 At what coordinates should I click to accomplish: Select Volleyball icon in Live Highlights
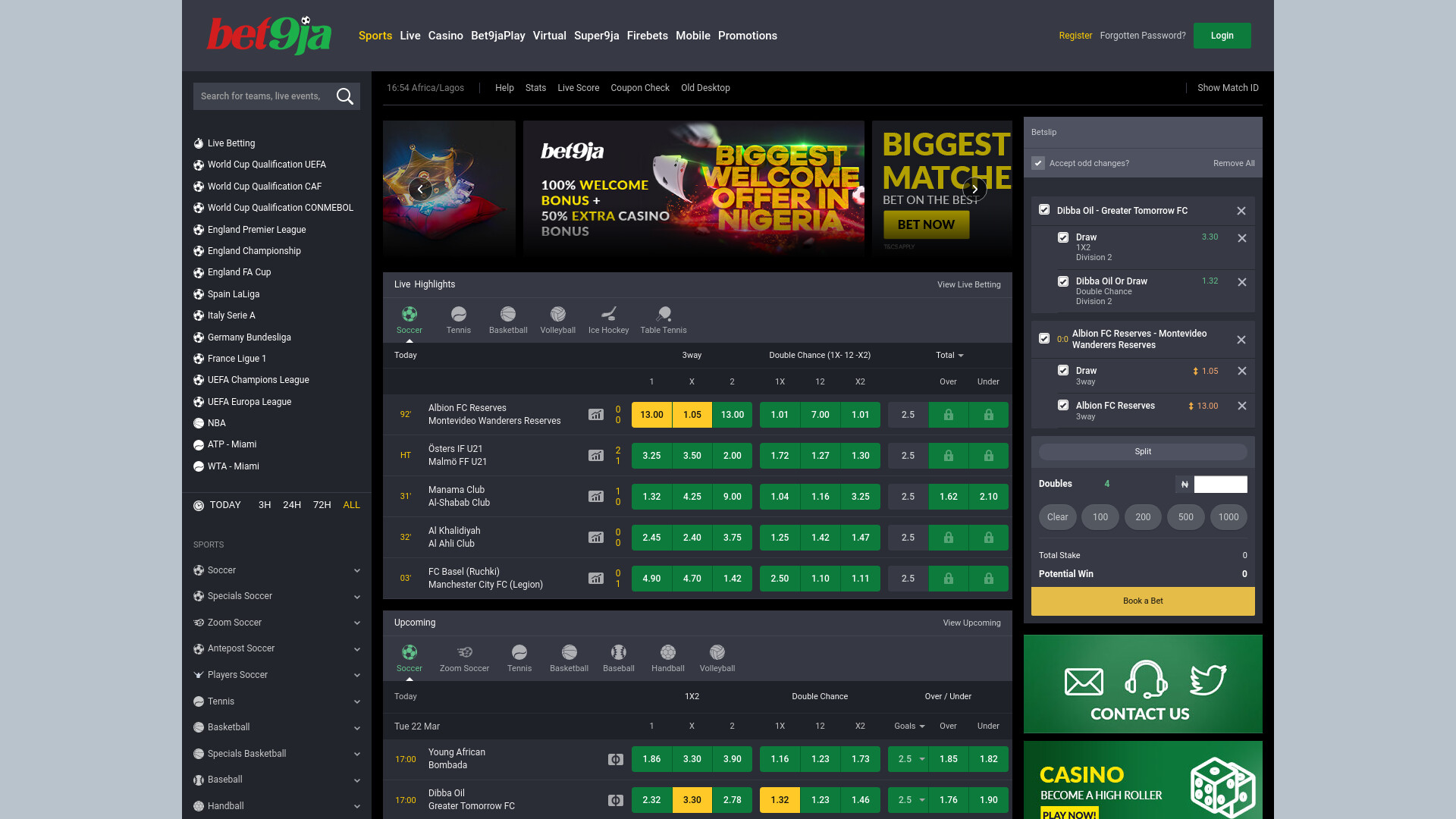[x=558, y=314]
